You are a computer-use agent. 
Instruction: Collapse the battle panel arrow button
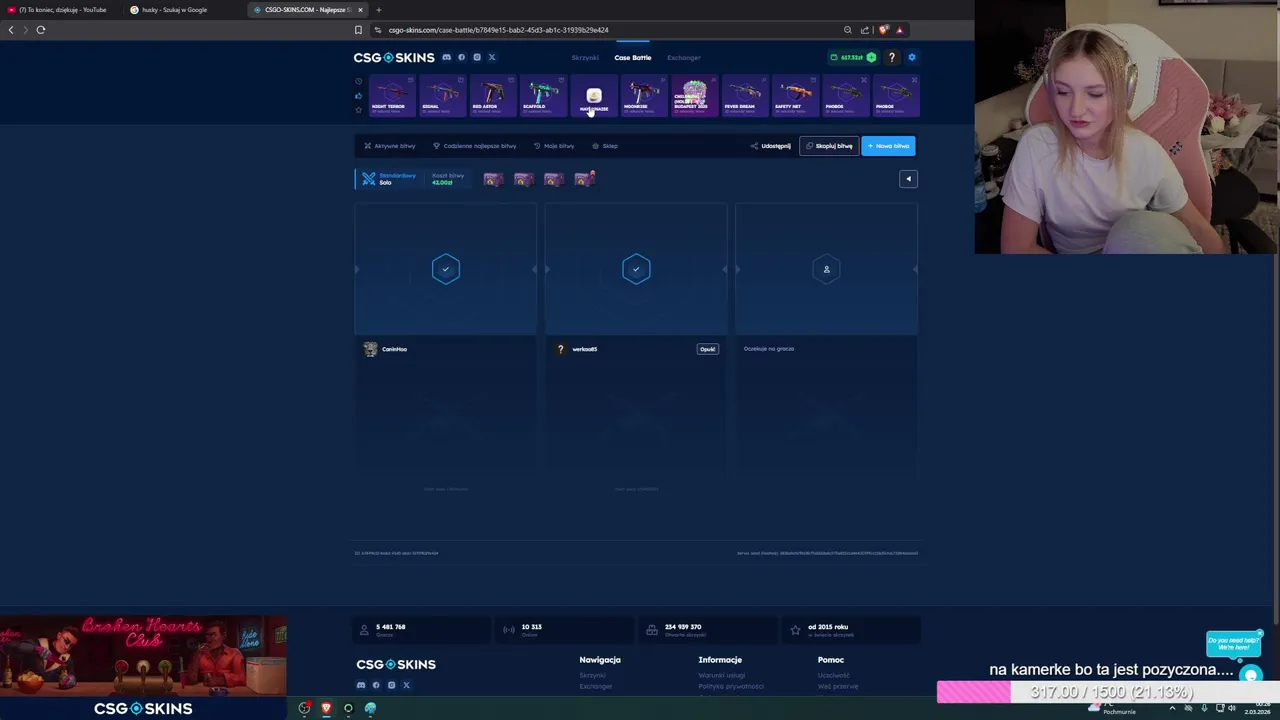point(908,179)
